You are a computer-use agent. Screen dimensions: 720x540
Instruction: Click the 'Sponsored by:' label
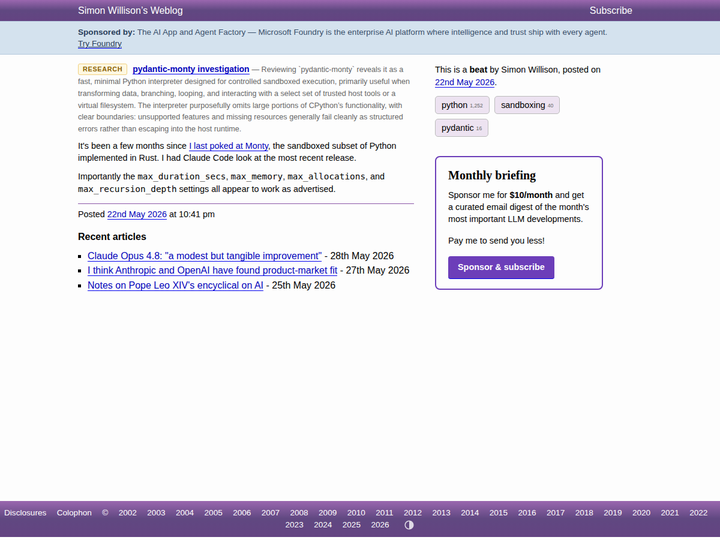pos(107,32)
